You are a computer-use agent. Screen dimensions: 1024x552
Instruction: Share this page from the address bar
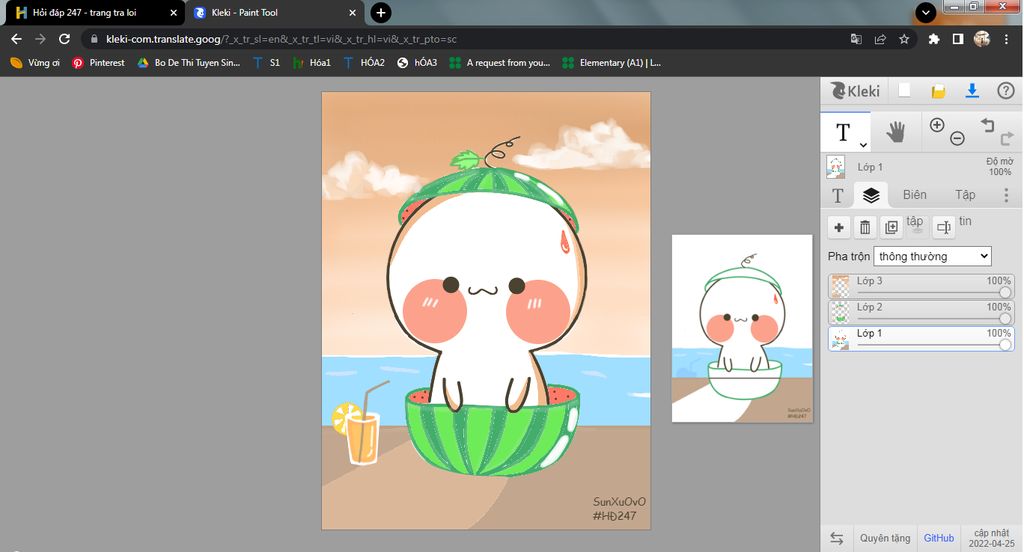pos(880,39)
